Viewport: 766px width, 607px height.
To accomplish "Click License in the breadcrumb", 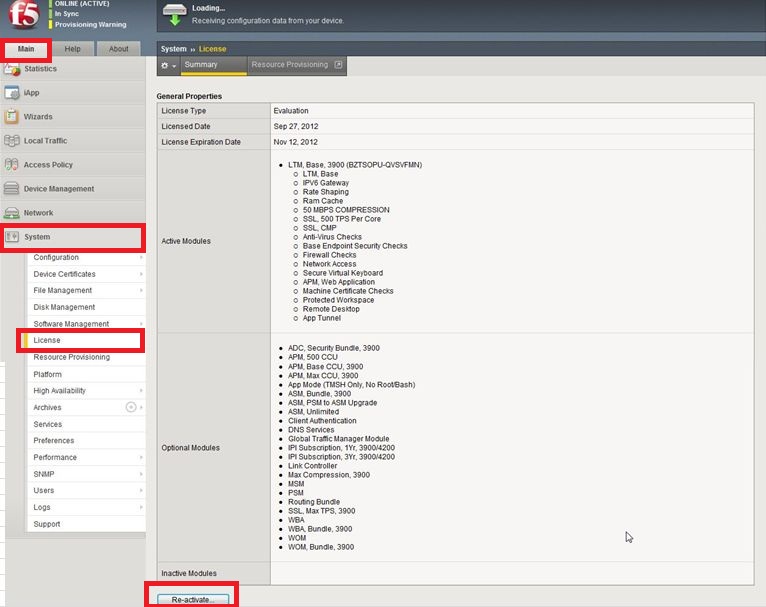I will (x=213, y=49).
